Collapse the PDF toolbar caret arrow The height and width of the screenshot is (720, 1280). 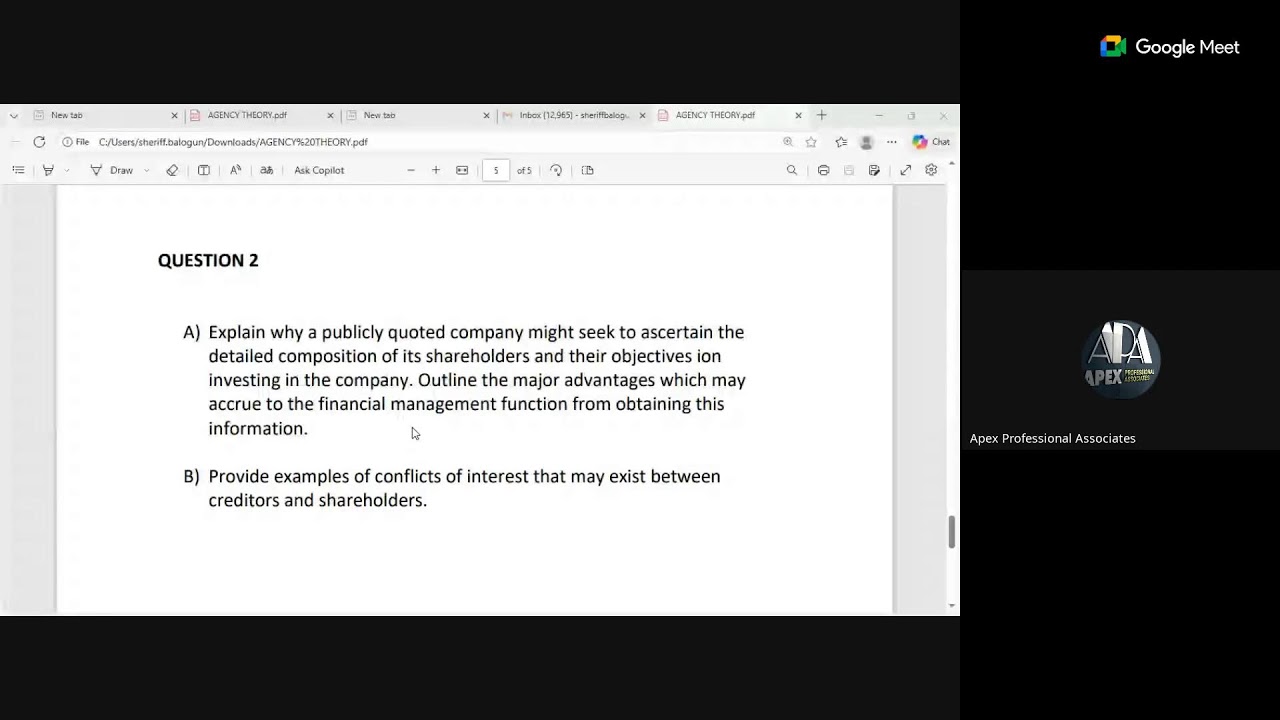pos(952,163)
